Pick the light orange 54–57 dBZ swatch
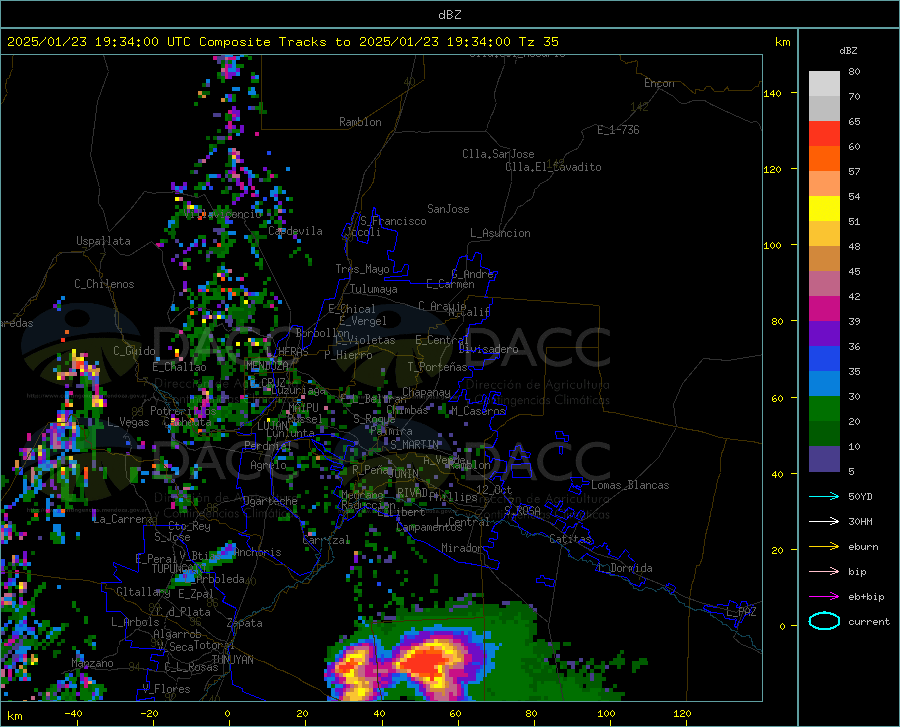Screen dimensions: 900x727 [x=824, y=184]
